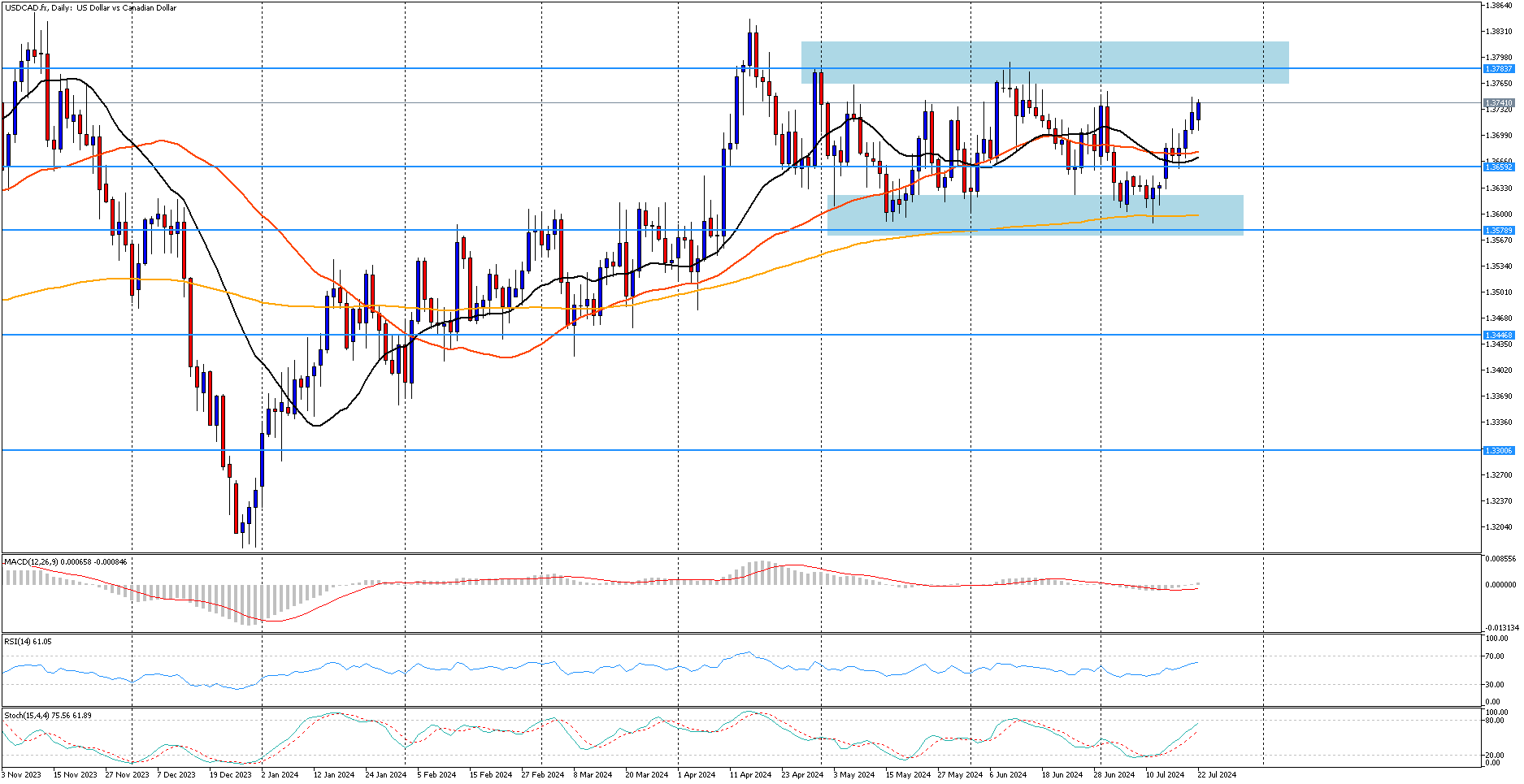
Task: Click the 1.33006 price level label
Action: (1499, 450)
